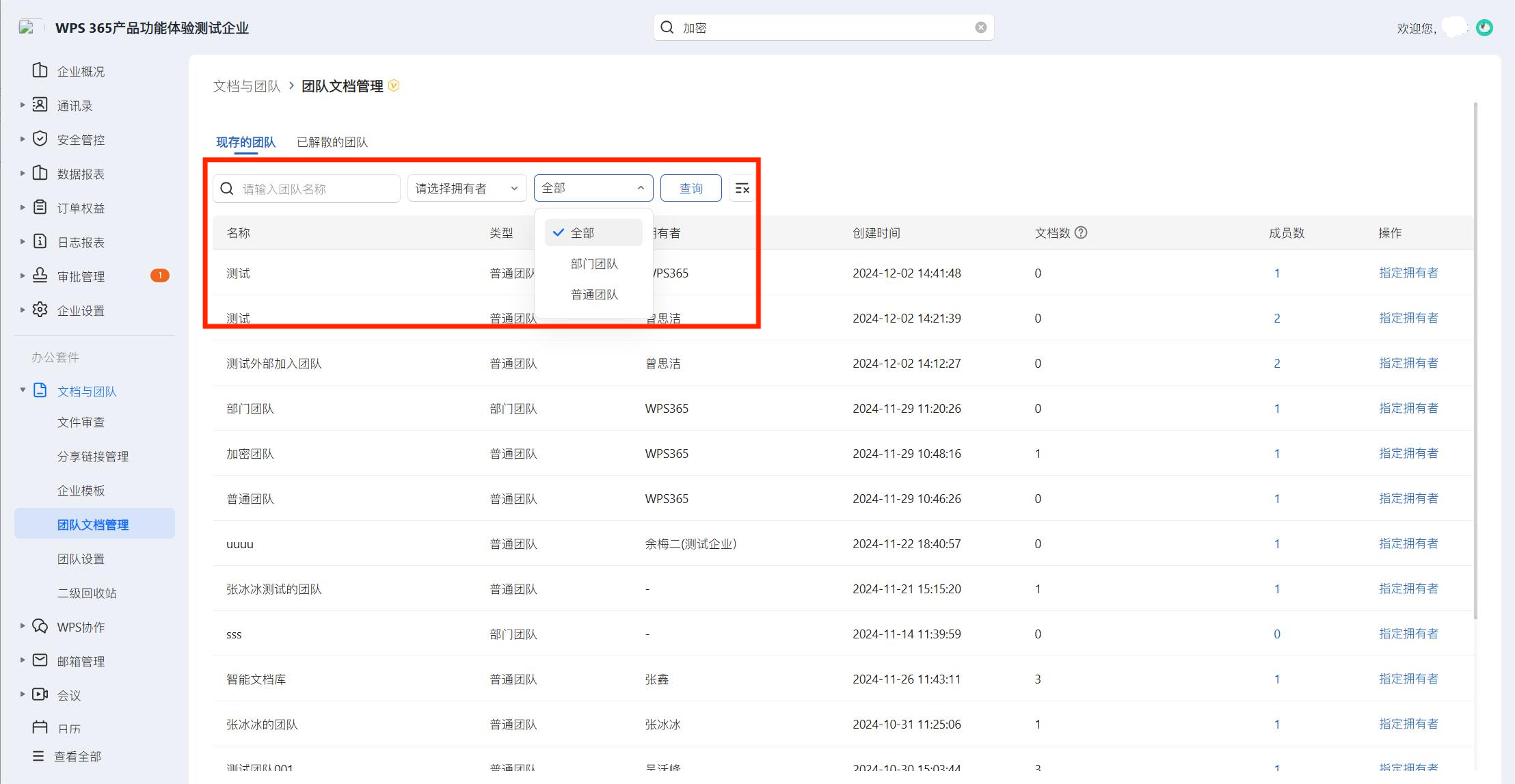Click 指定拥有者 for 加密团队 row
Image resolution: width=1515 pixels, height=784 pixels.
(1408, 453)
